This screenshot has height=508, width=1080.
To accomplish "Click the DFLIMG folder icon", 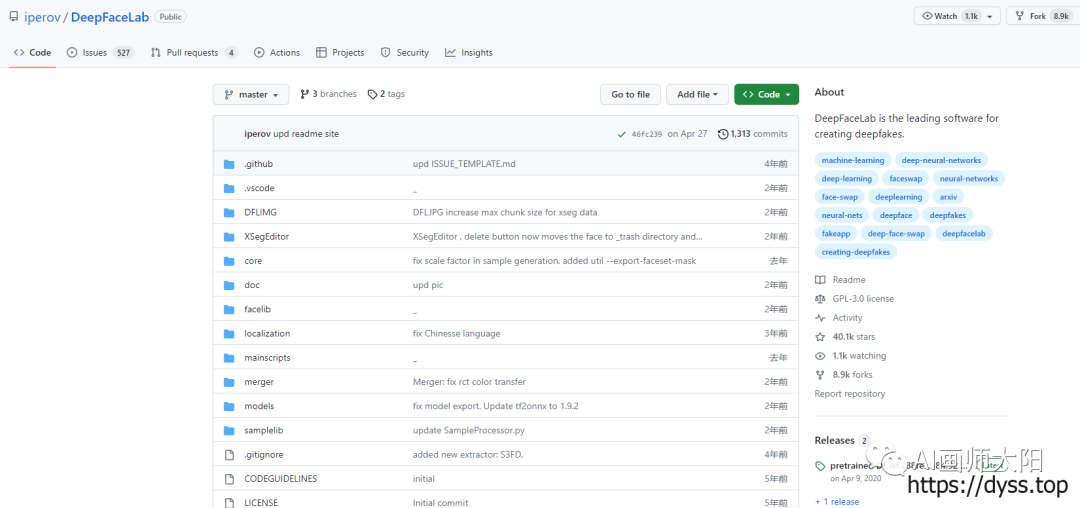I will click(x=229, y=212).
